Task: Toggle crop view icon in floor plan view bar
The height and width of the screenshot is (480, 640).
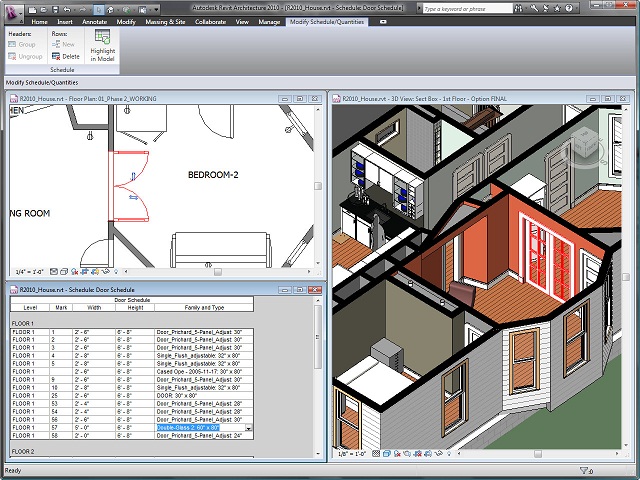Action: point(84,272)
